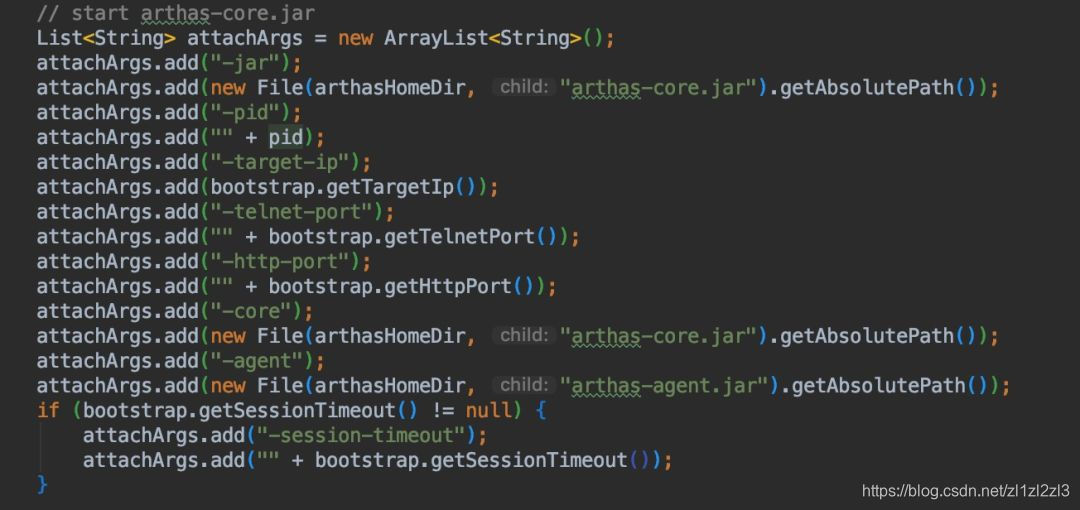Click the "arthas-agent.jar" string literal
The image size is (1080, 510).
click(664, 385)
